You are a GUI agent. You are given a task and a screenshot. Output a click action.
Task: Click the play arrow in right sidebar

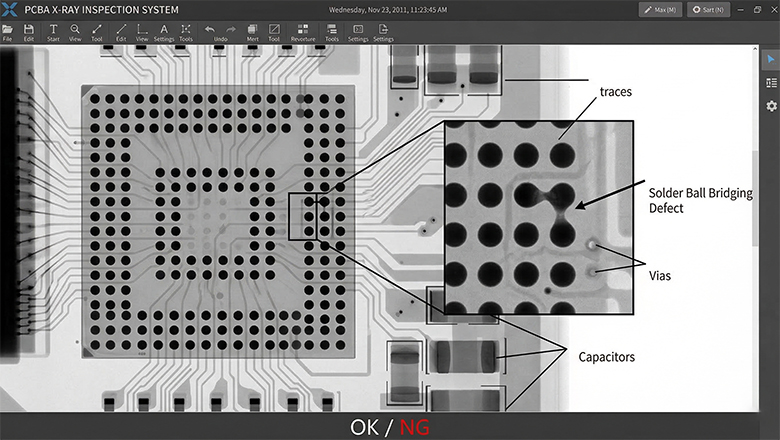pos(771,60)
